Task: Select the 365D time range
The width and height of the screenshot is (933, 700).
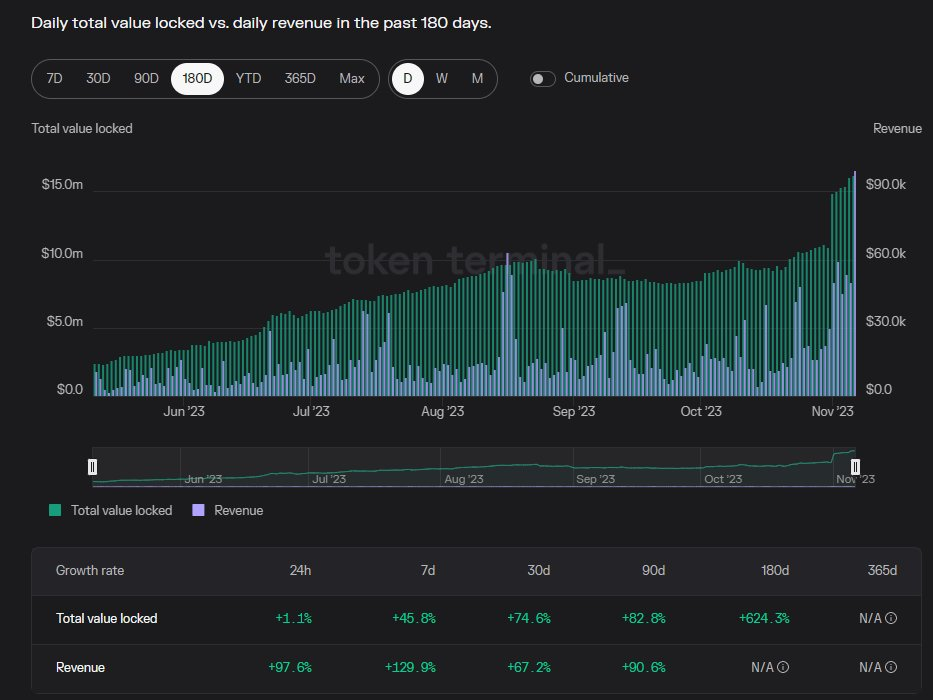Action: (x=300, y=78)
